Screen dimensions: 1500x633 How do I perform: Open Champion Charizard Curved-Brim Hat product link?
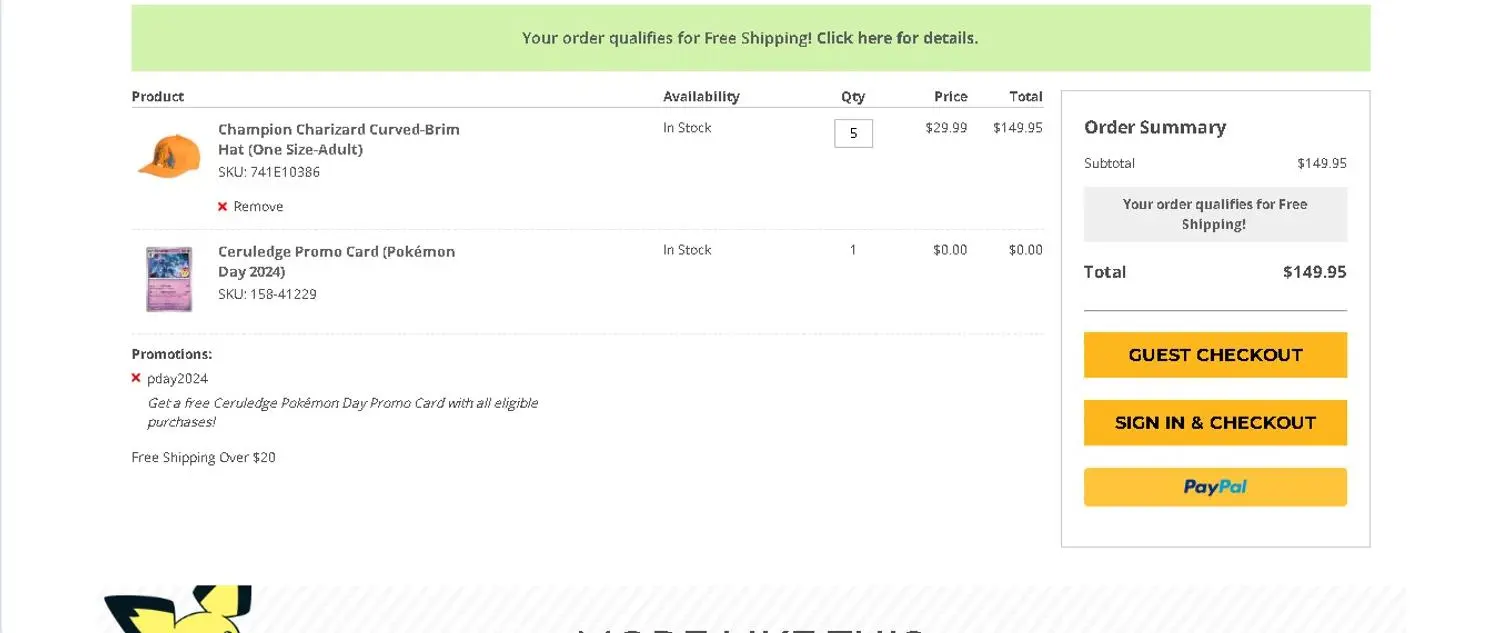[x=338, y=139]
